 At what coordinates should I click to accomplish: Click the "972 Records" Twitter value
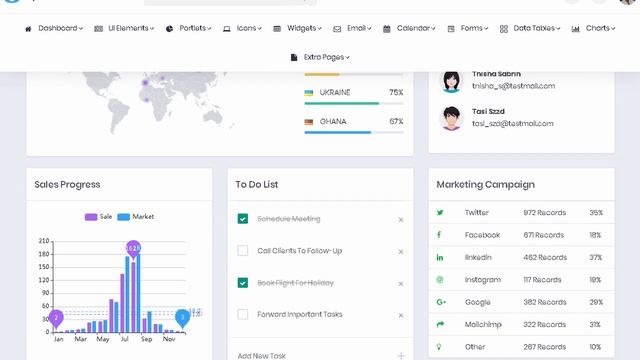544,213
